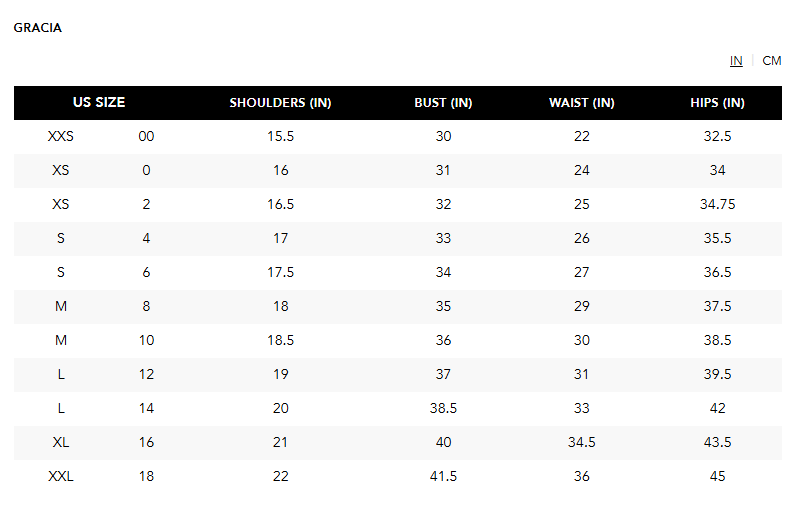Click bust value 41.5

[x=443, y=476]
